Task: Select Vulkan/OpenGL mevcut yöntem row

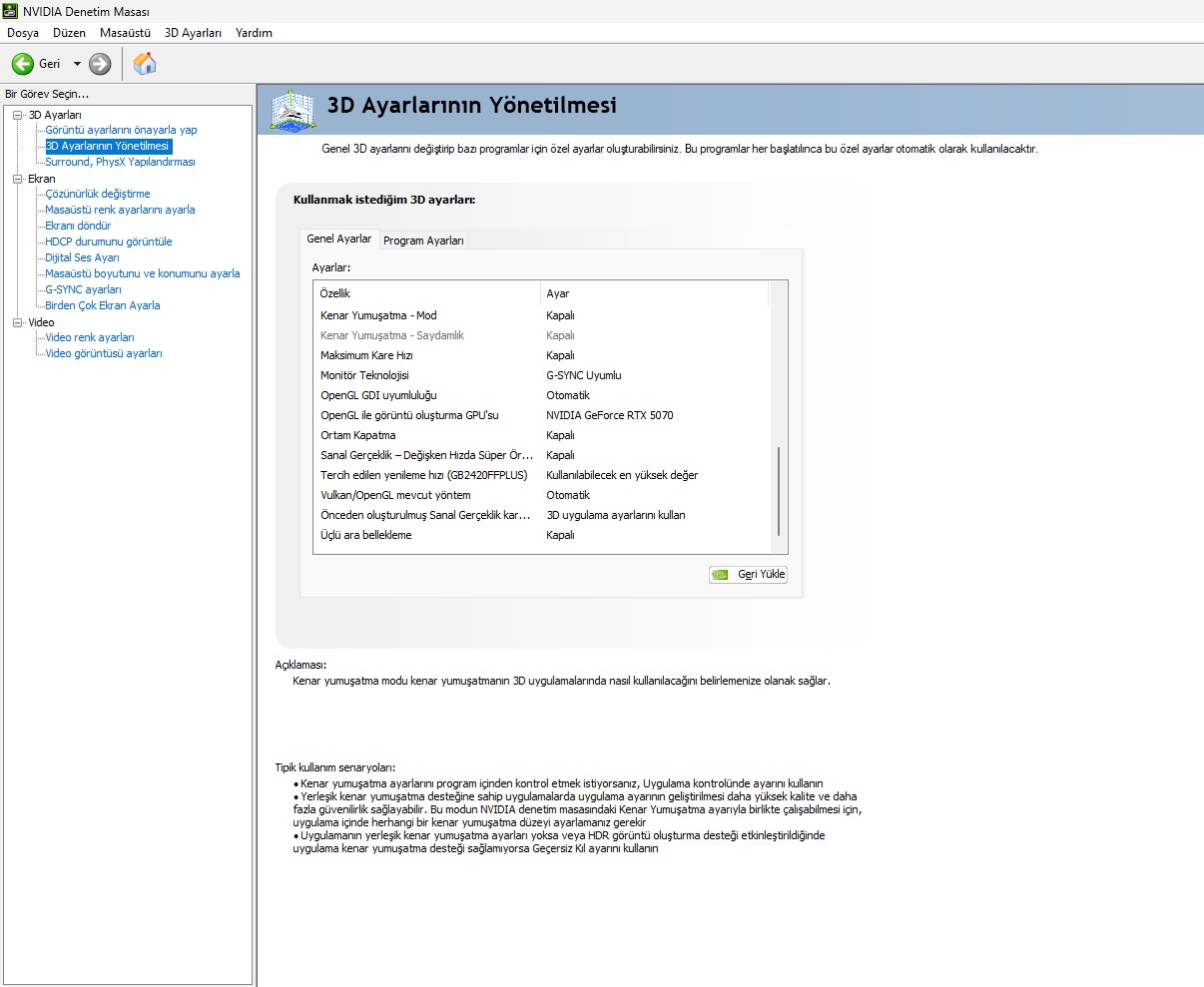Action: (542, 495)
